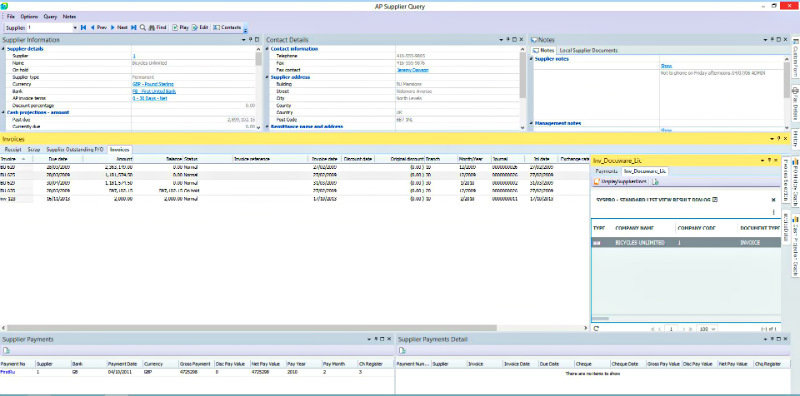Click the refresh icon under Docuware list
The height and width of the screenshot is (396, 800).
596,329
